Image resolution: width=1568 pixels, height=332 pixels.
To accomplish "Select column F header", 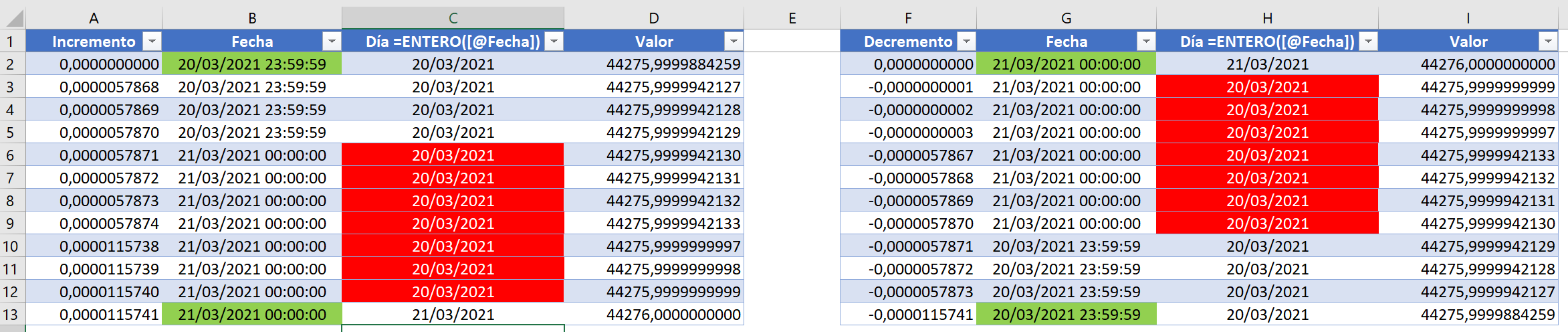I will pyautogui.click(x=908, y=18).
